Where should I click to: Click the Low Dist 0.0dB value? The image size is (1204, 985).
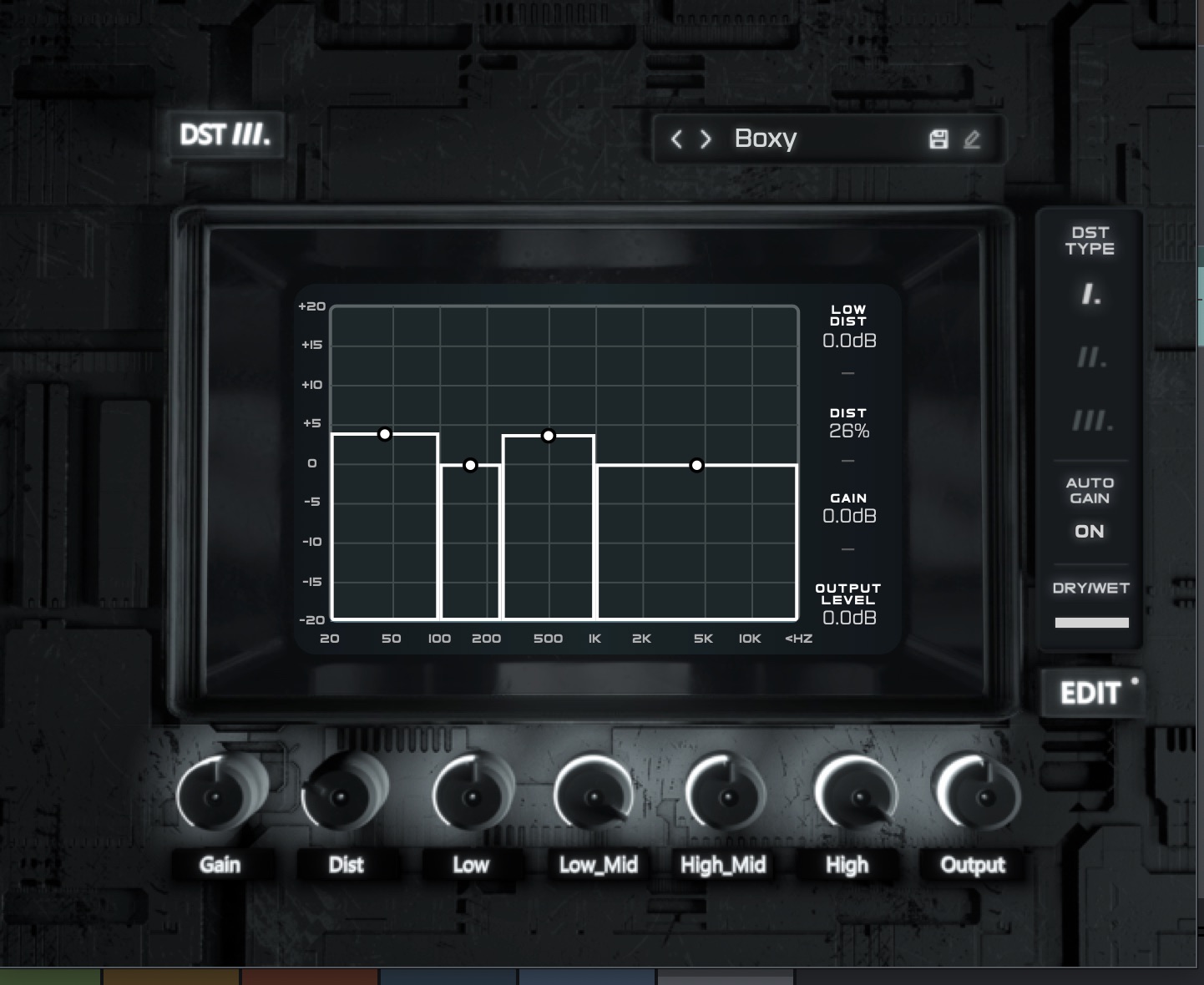[849, 341]
